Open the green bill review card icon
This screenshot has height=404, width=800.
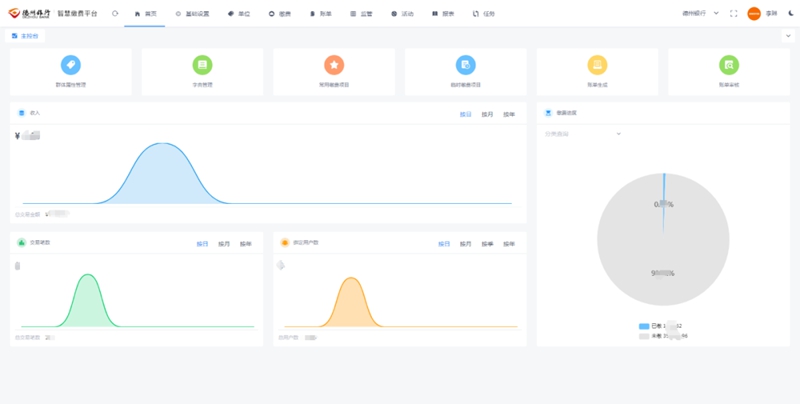729,65
